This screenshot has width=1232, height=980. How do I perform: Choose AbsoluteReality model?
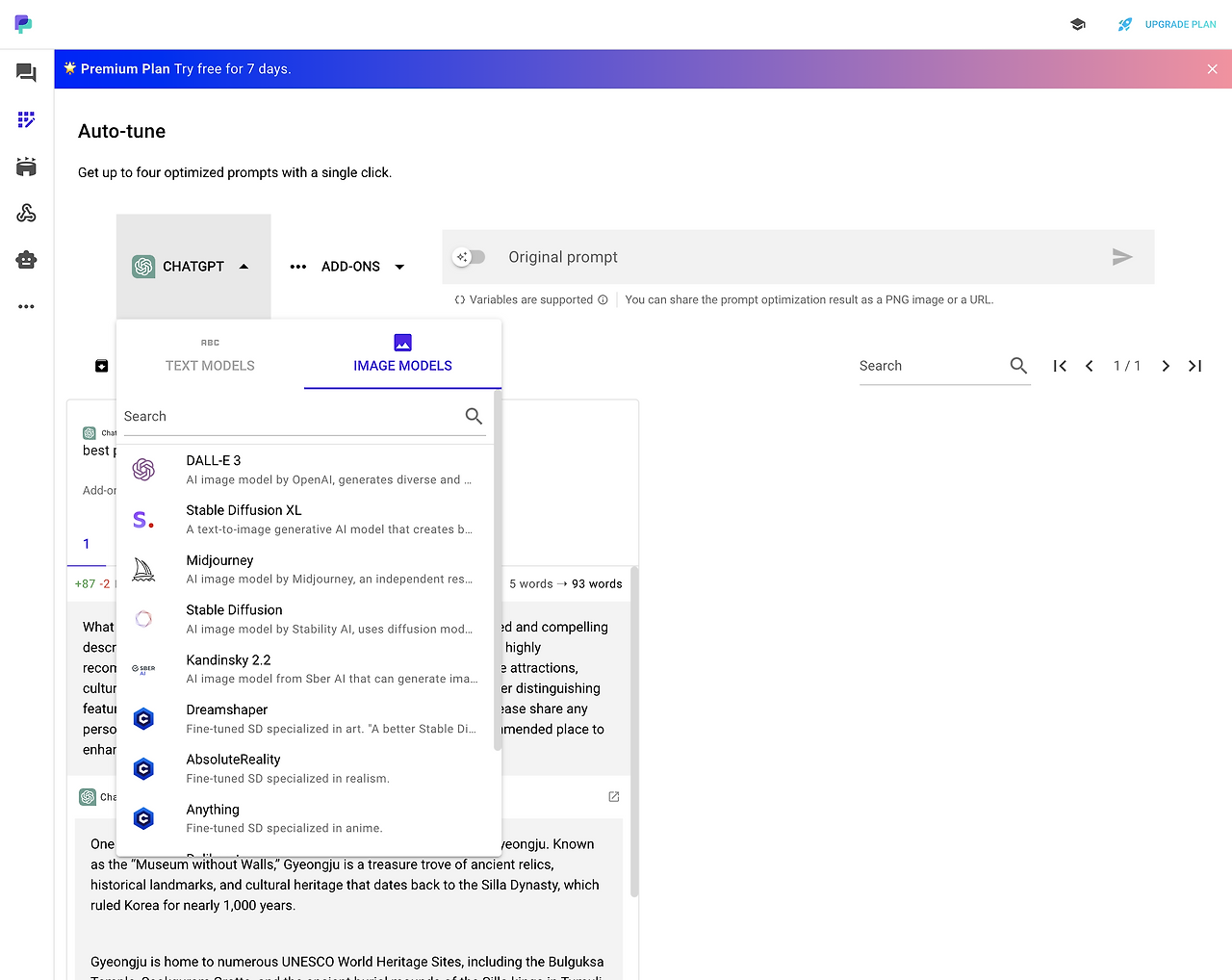[305, 768]
